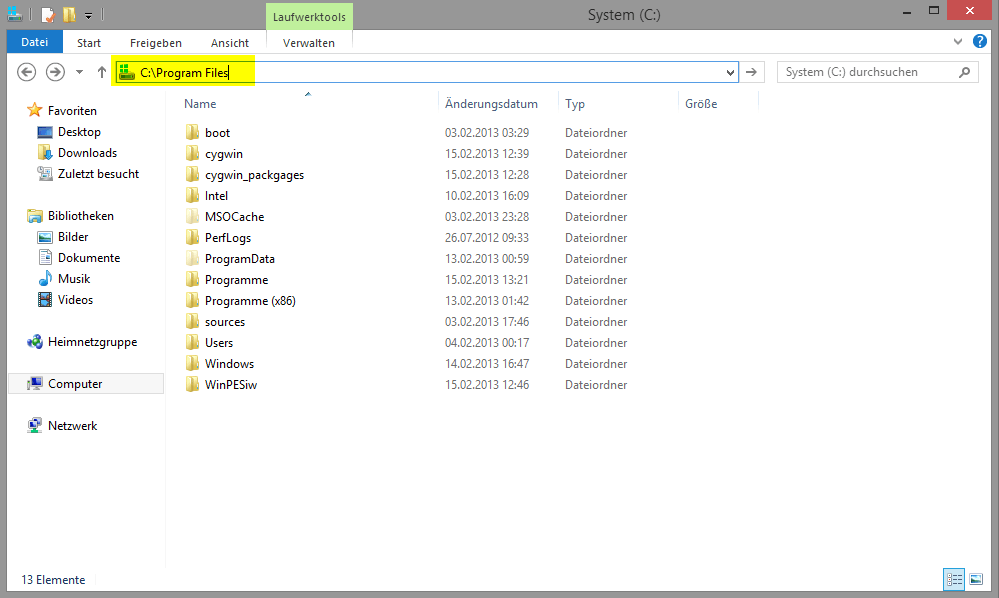Open the recent locations dropdown beside the forward button

pyautogui.click(x=78, y=72)
